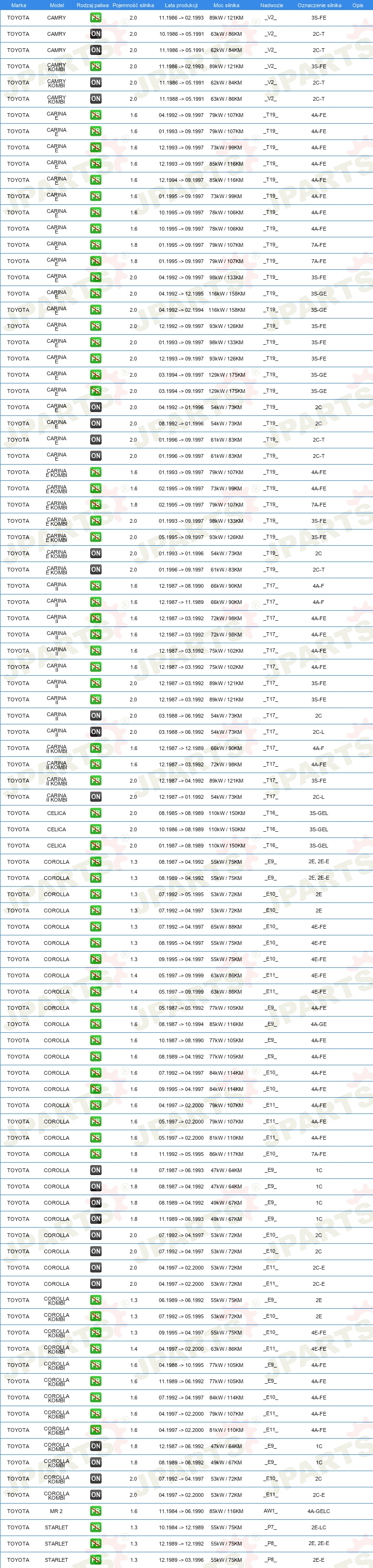
Task: Click the 10.1987 -> 08.1990 production years cell
Action: click(181, 1040)
